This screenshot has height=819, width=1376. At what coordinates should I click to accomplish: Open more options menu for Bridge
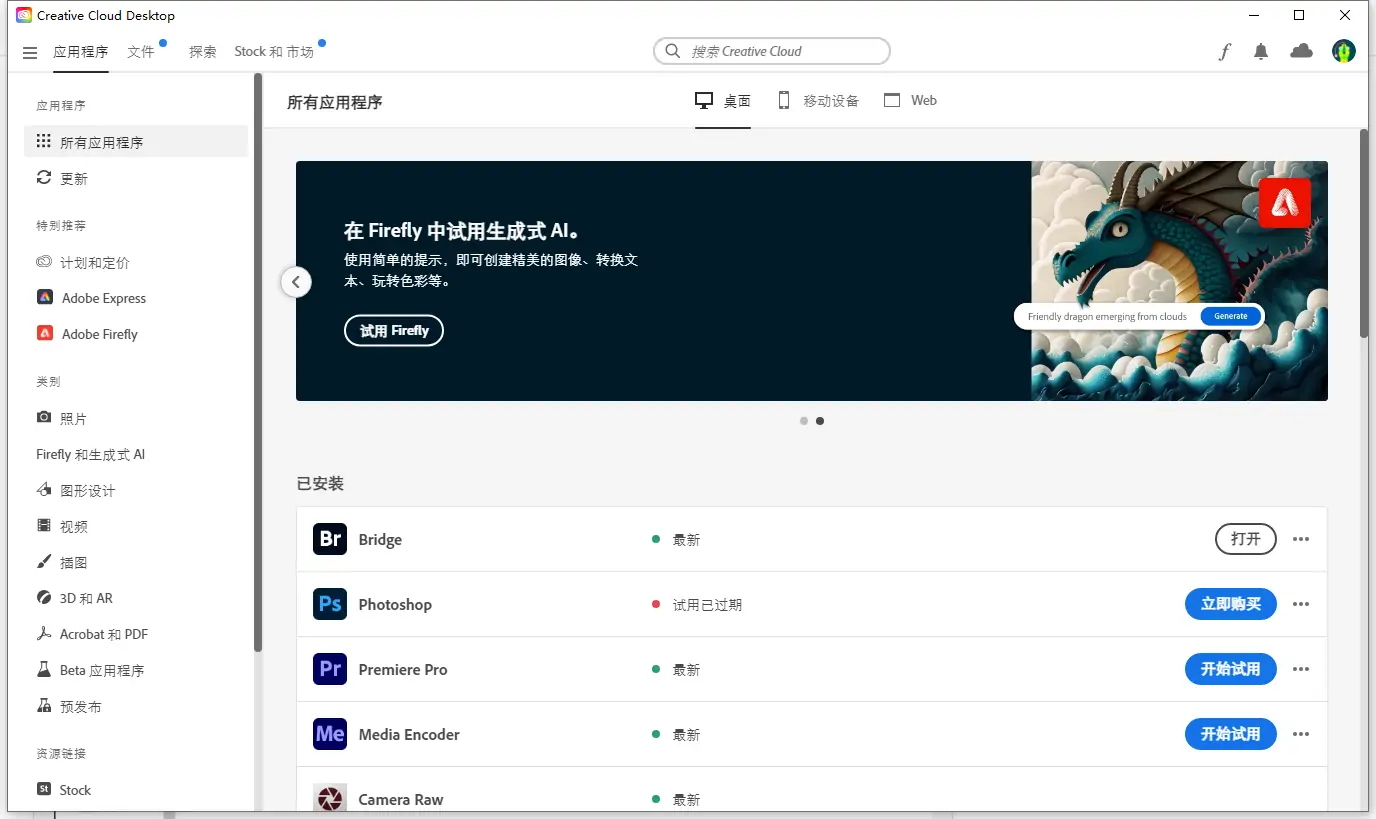1301,539
